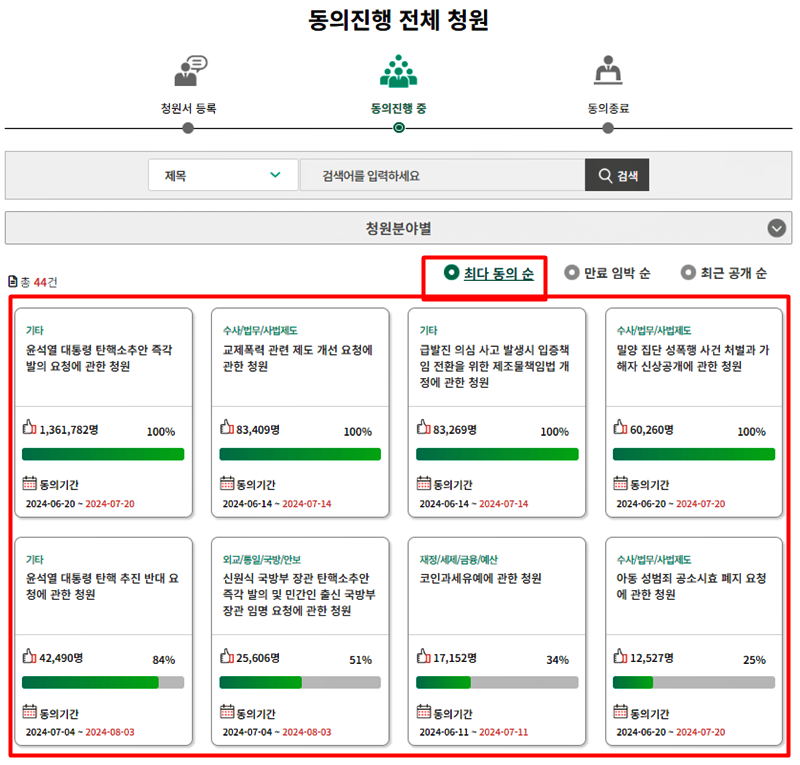Viewport: 800px width, 765px height.
Task: Click the 재정/세제/금융/예산 category label
Action: coord(459,559)
